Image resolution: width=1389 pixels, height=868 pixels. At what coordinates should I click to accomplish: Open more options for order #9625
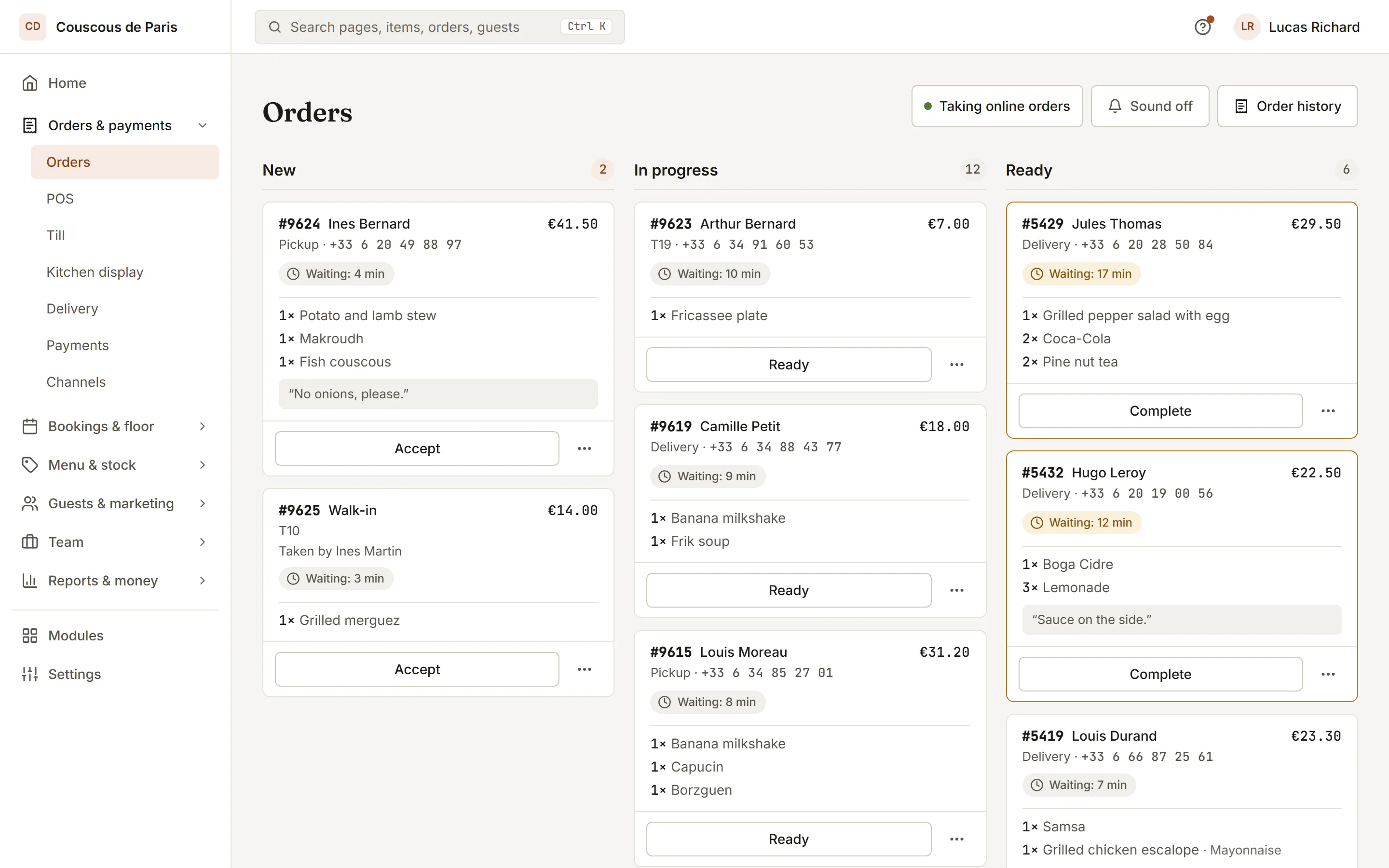[585, 669]
